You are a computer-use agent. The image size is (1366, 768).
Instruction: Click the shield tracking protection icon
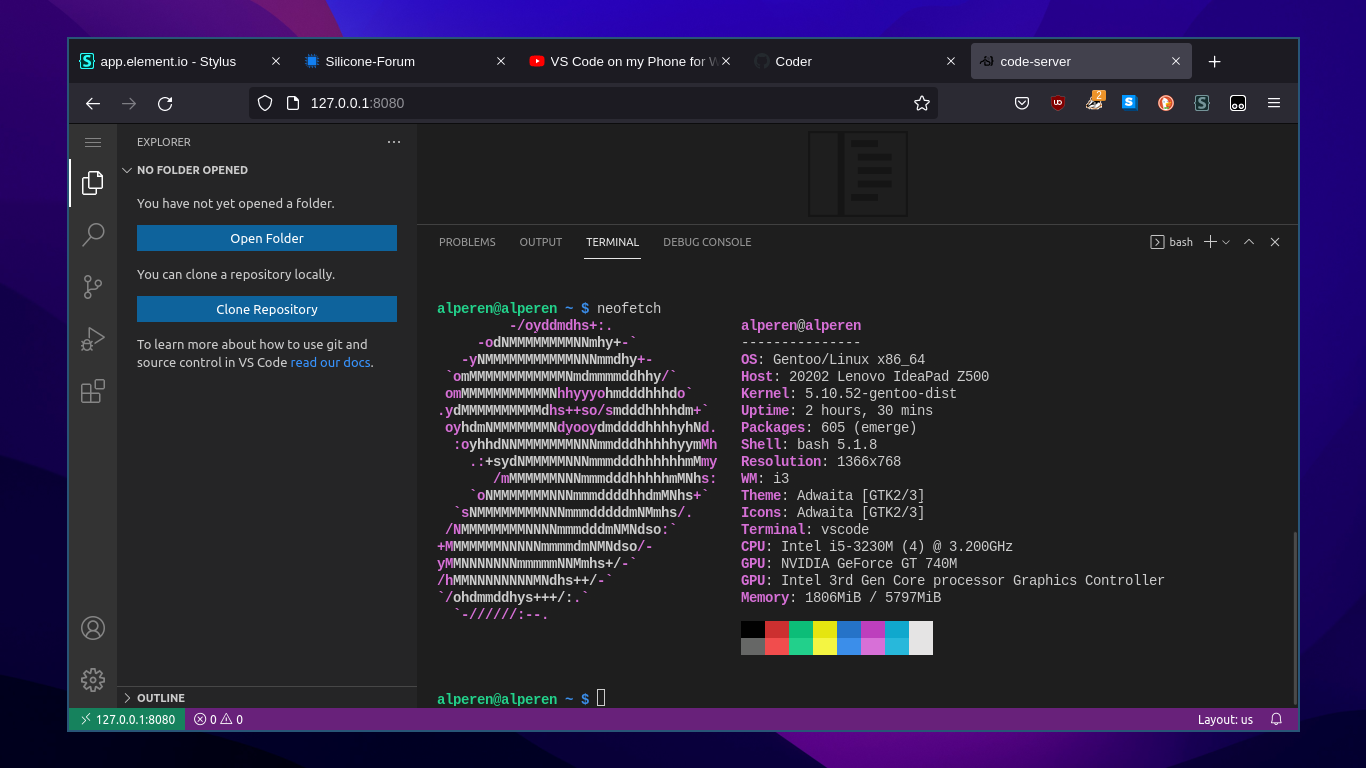[265, 103]
